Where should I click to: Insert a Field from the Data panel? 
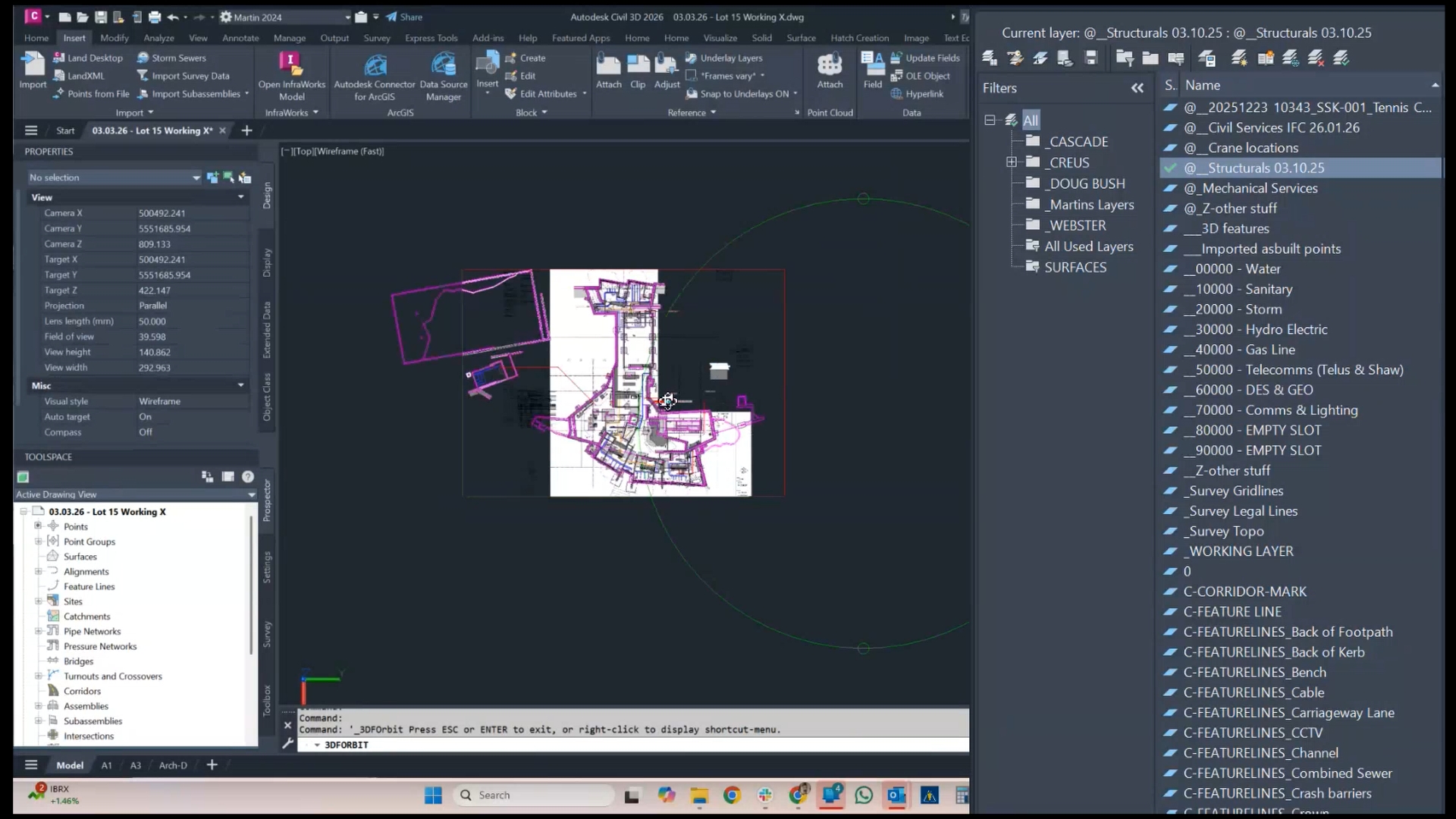(872, 70)
